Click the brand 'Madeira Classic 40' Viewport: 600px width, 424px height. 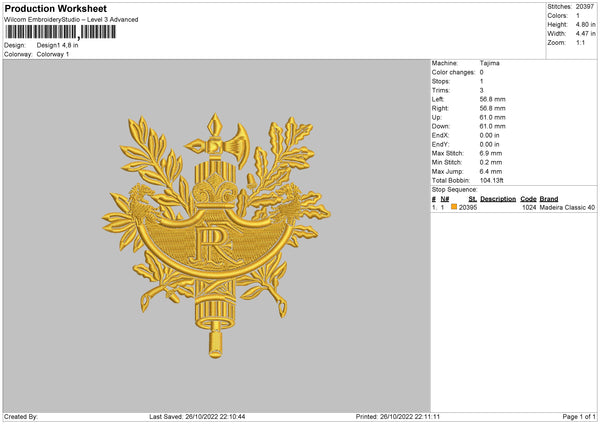coord(567,207)
